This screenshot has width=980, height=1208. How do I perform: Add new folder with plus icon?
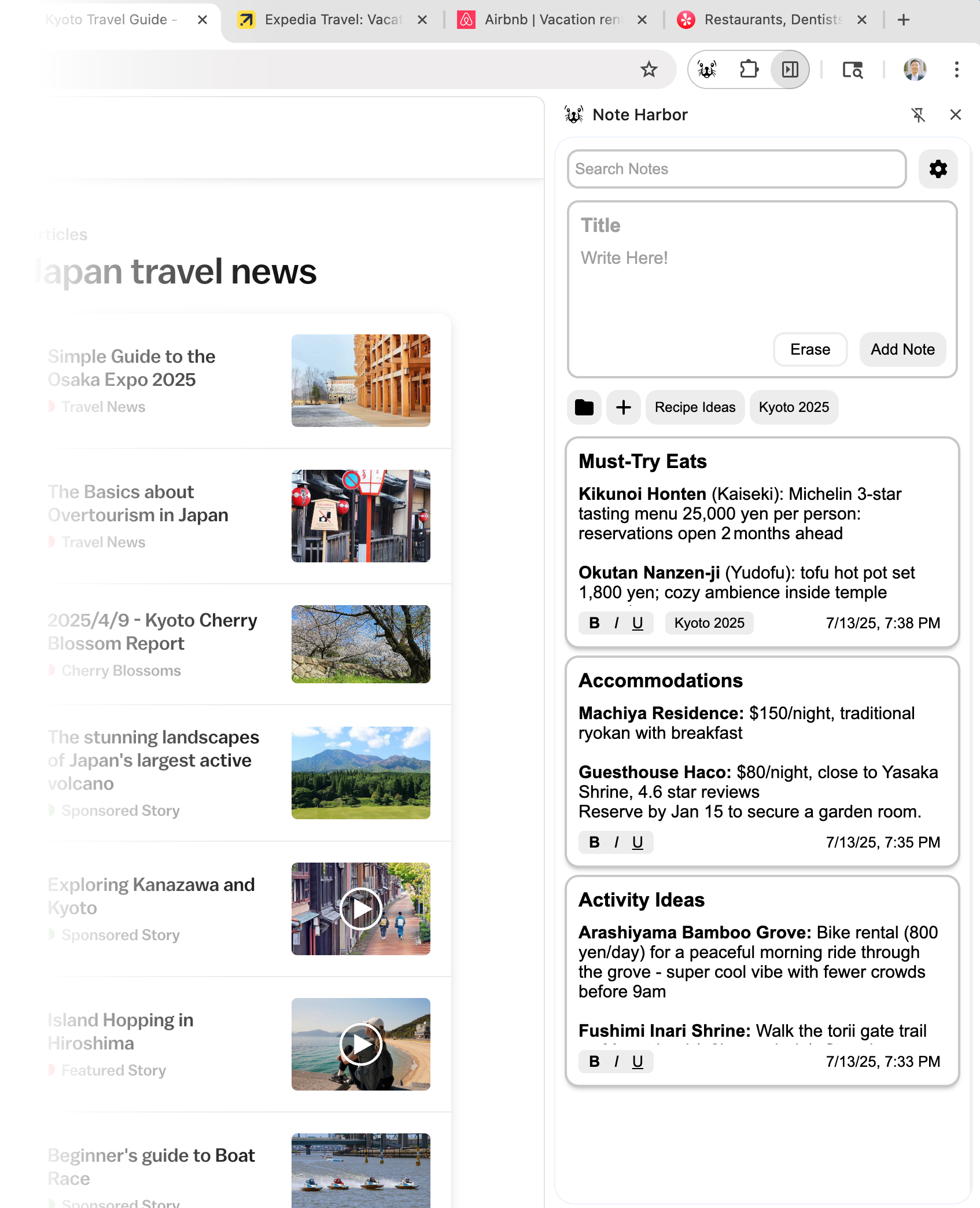click(624, 407)
